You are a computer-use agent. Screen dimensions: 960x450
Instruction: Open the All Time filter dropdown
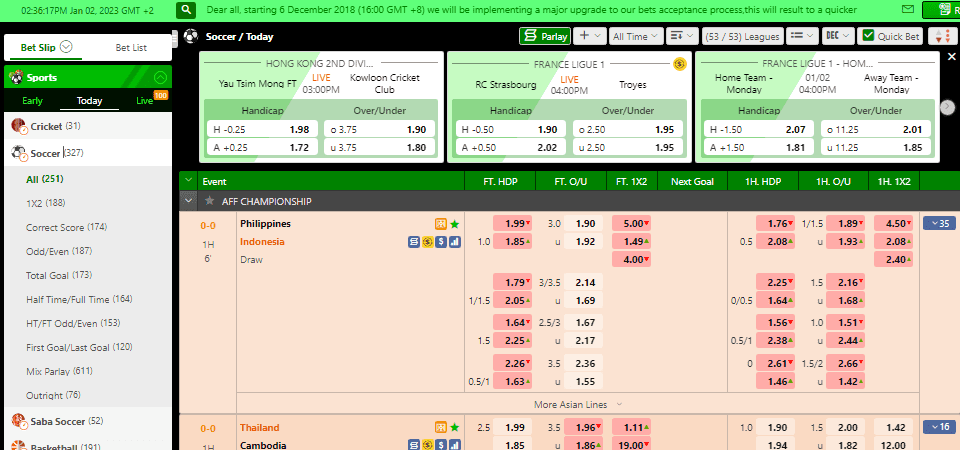636,36
